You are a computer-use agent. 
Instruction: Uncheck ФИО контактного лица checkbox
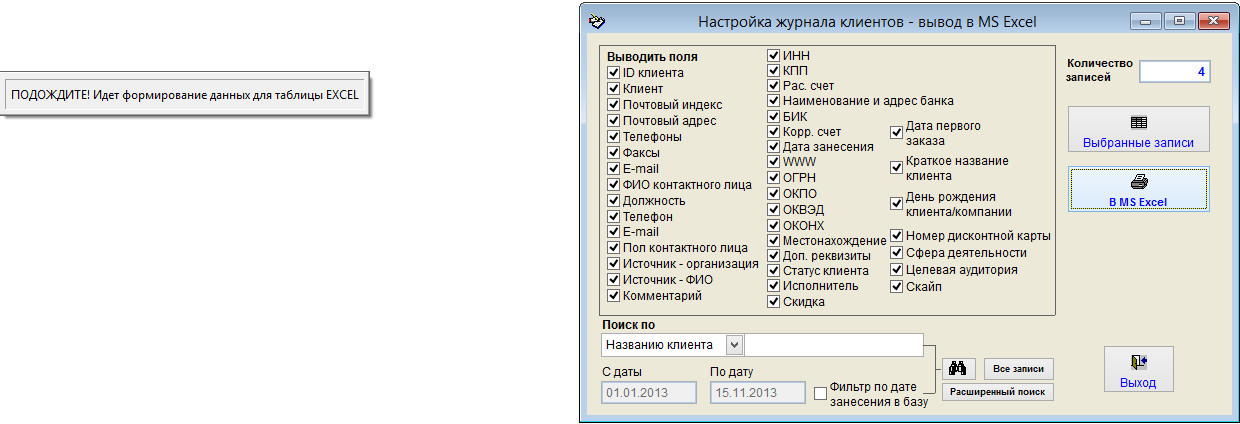click(x=614, y=185)
